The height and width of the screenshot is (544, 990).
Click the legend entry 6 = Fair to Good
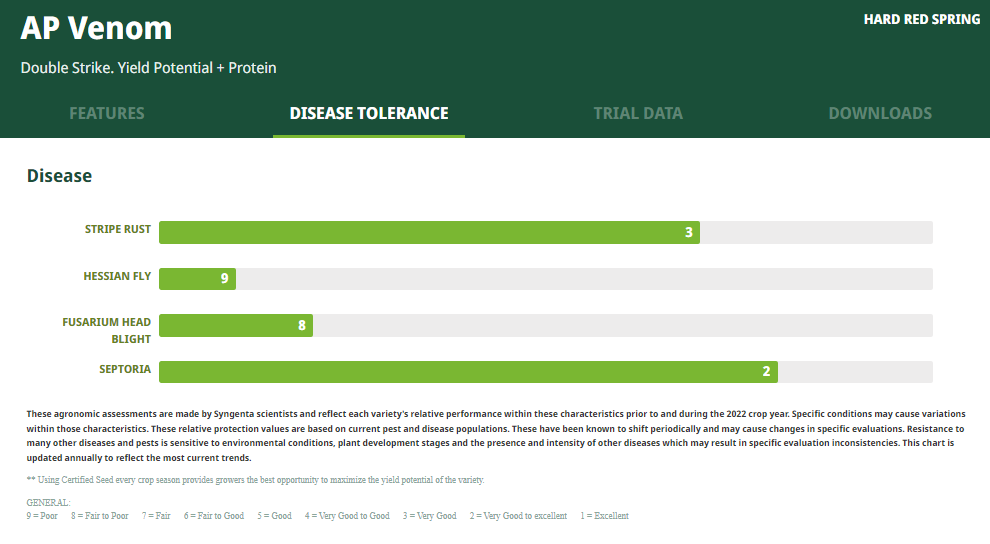(214, 516)
